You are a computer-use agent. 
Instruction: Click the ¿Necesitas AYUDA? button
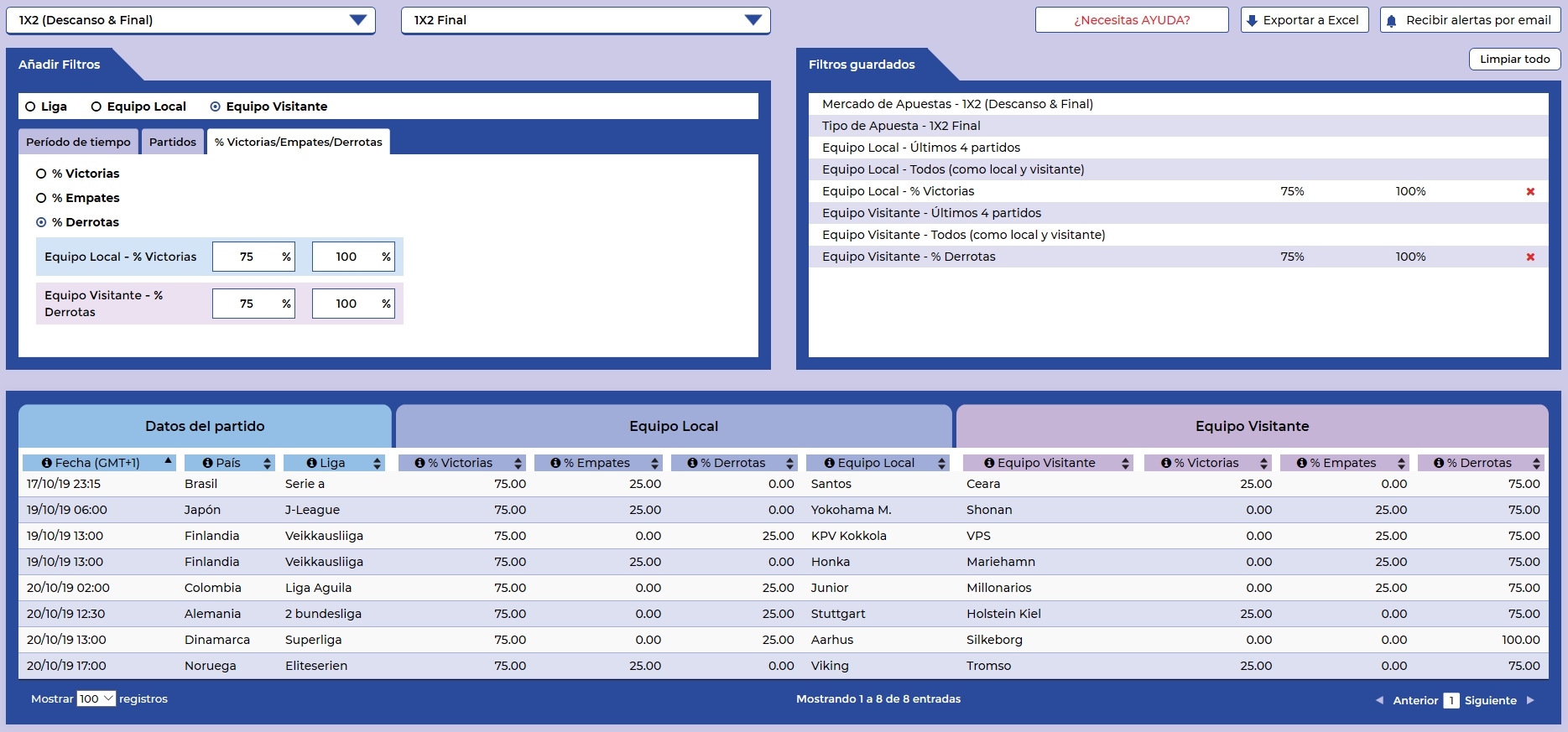click(1131, 20)
